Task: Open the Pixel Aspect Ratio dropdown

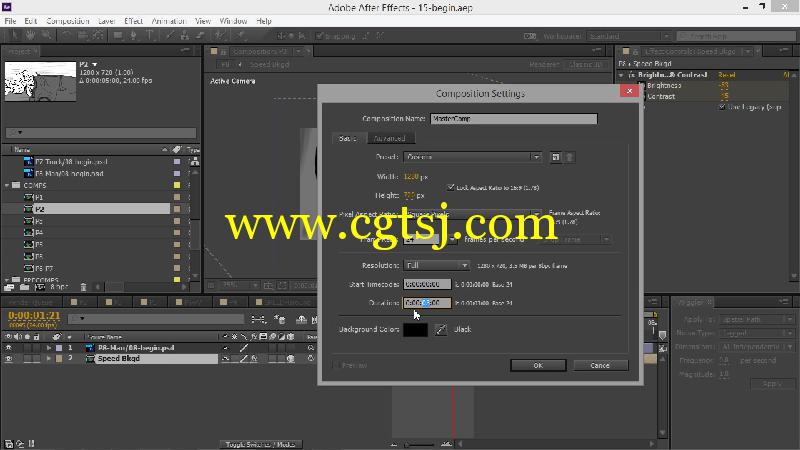Action: pos(472,214)
